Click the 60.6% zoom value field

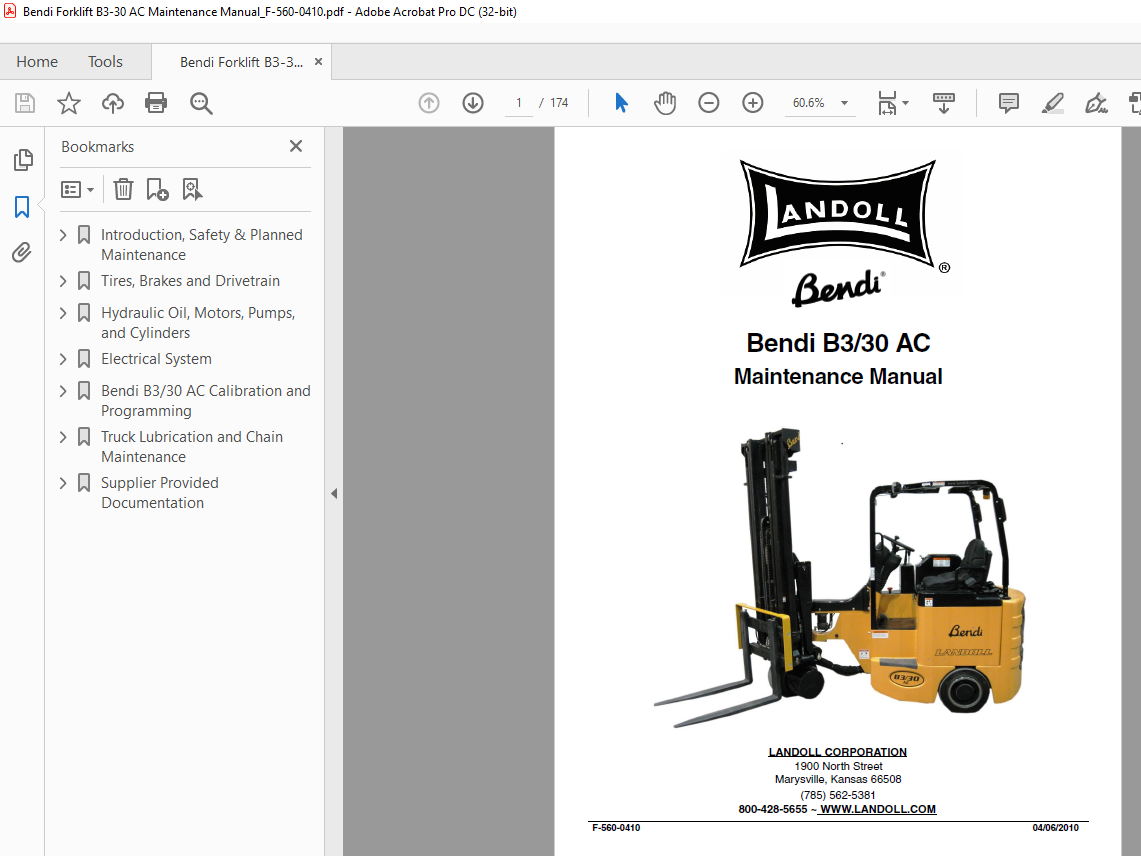click(x=808, y=103)
